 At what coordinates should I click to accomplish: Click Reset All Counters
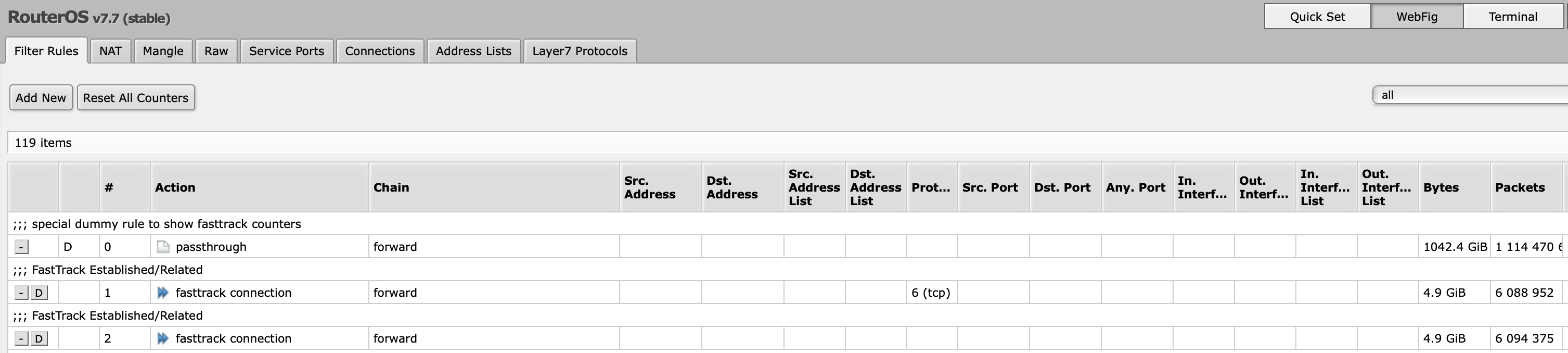click(x=136, y=97)
